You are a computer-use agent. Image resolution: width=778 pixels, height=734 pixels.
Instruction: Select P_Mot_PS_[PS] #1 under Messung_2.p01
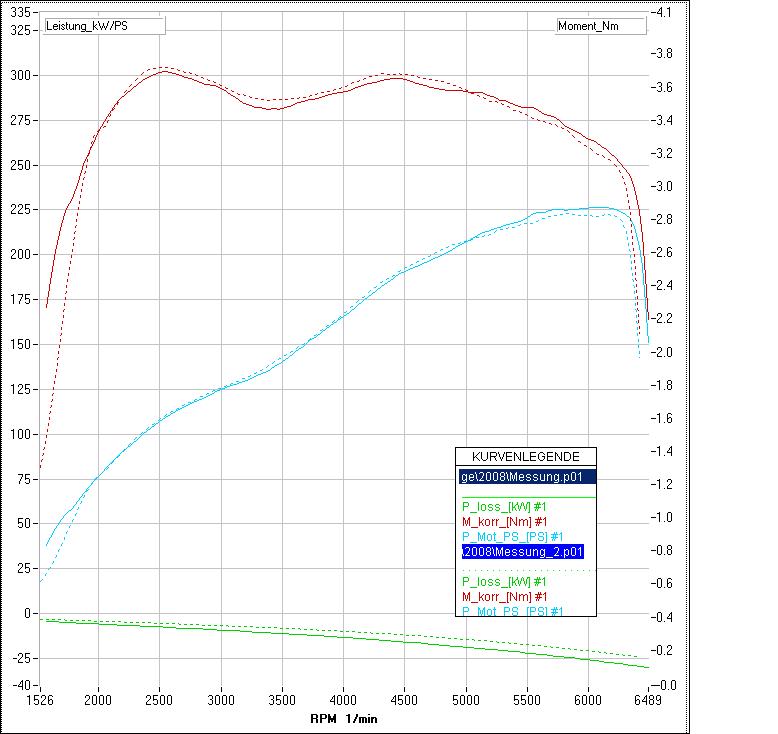tap(511, 611)
